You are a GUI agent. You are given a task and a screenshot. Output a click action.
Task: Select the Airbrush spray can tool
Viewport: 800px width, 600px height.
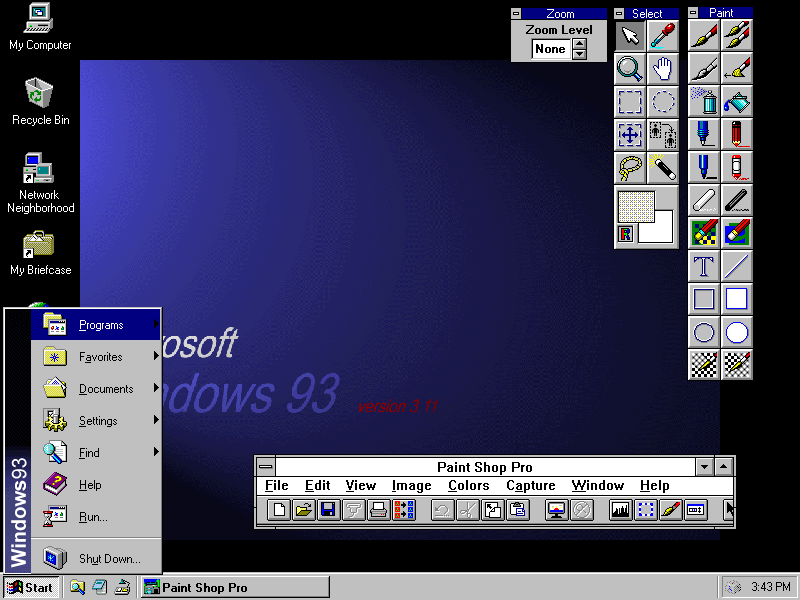click(x=704, y=101)
